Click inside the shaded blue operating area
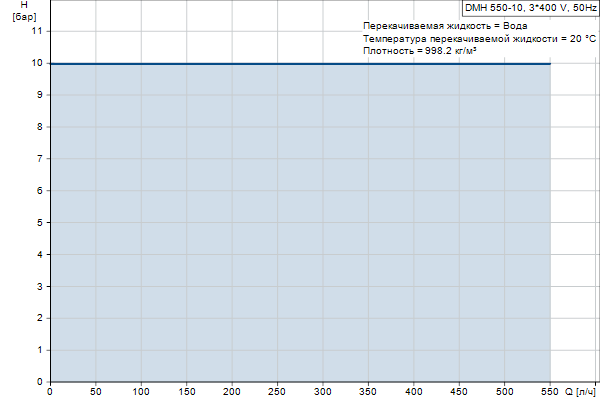This screenshot has height=400, width=600. pos(300,222)
